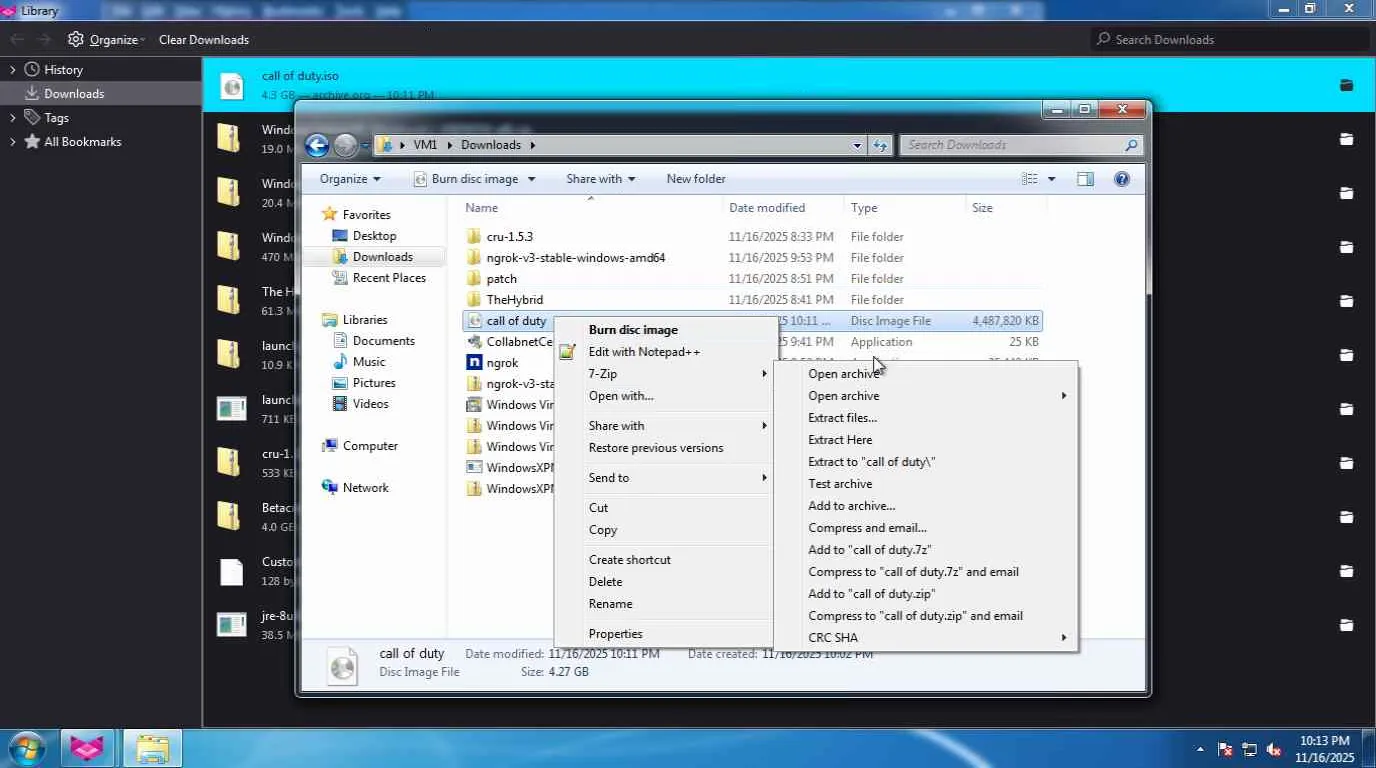This screenshot has height=768, width=1376.
Task: Expand the Send to submenu
Action: pyautogui.click(x=666, y=478)
